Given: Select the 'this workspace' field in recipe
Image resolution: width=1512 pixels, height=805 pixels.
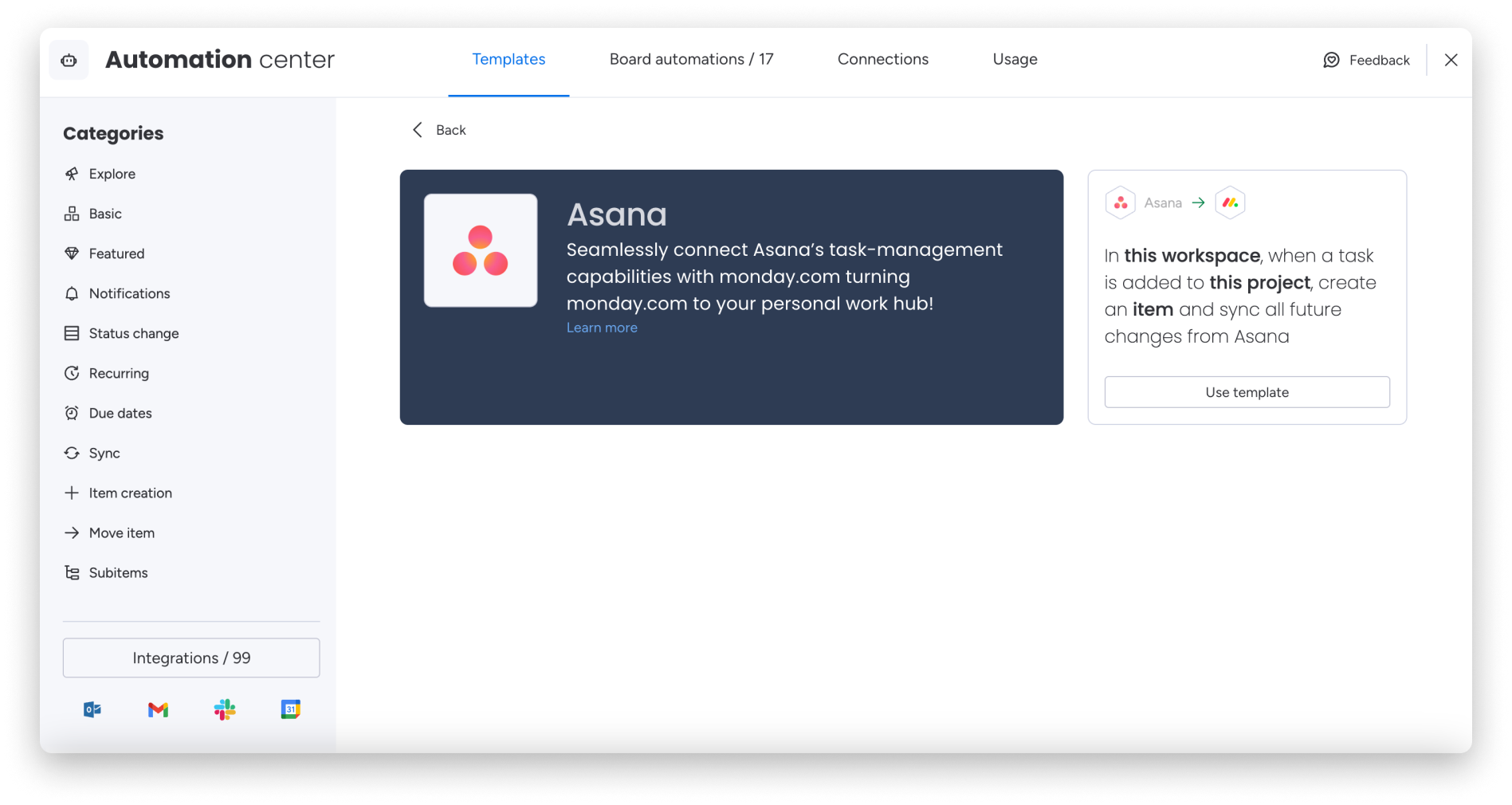Looking at the screenshot, I should tap(1192, 256).
